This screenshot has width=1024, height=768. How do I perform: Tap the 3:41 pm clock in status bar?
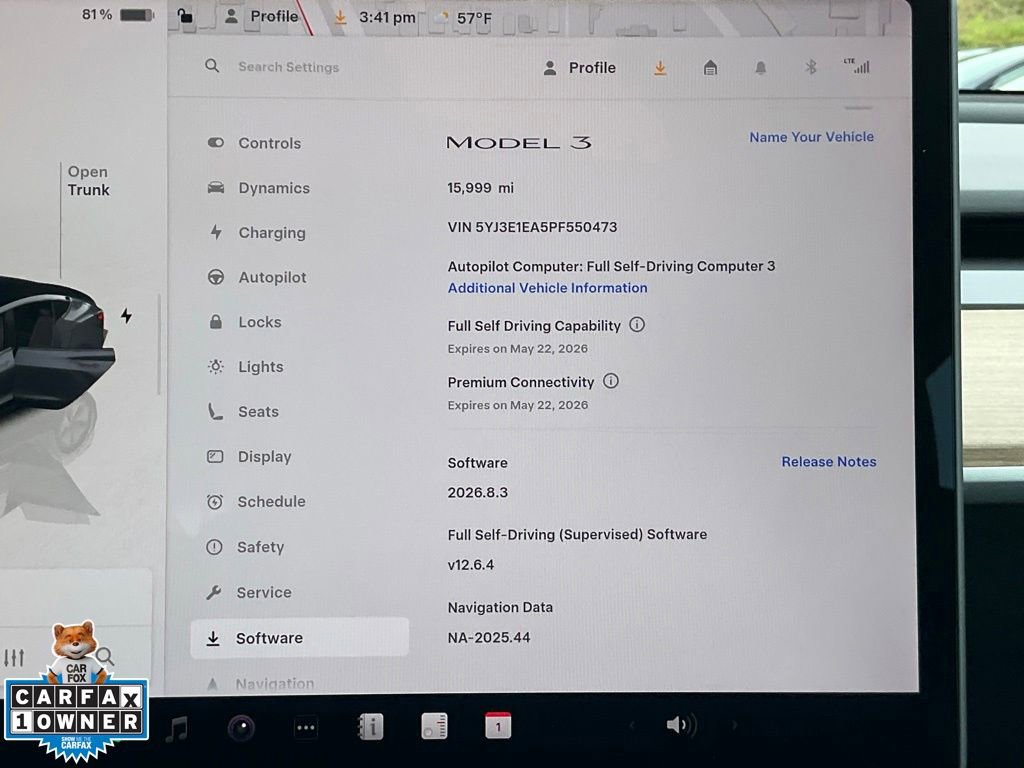(387, 18)
